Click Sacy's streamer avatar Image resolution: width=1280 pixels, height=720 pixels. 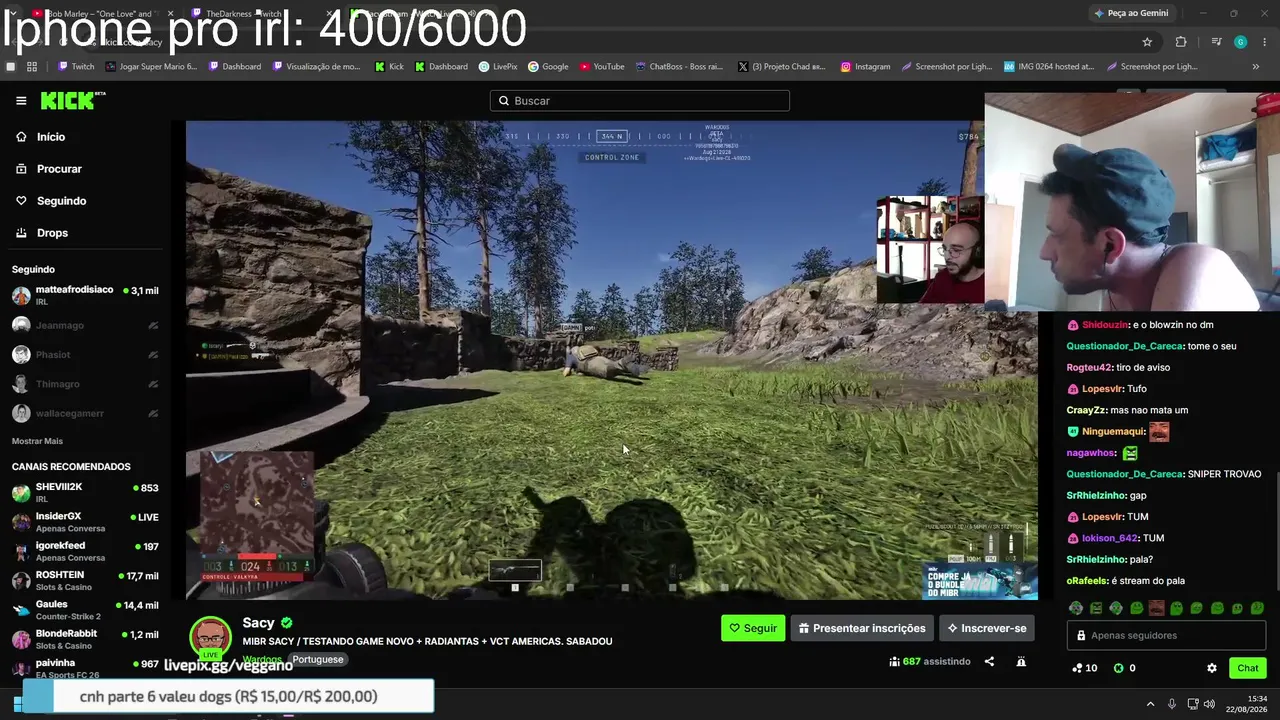pos(210,637)
